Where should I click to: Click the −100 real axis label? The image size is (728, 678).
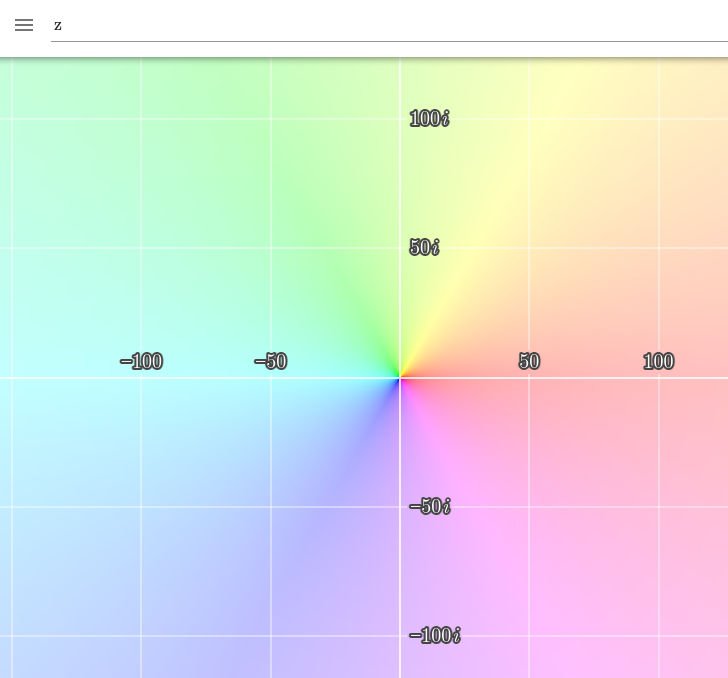pyautogui.click(x=142, y=361)
